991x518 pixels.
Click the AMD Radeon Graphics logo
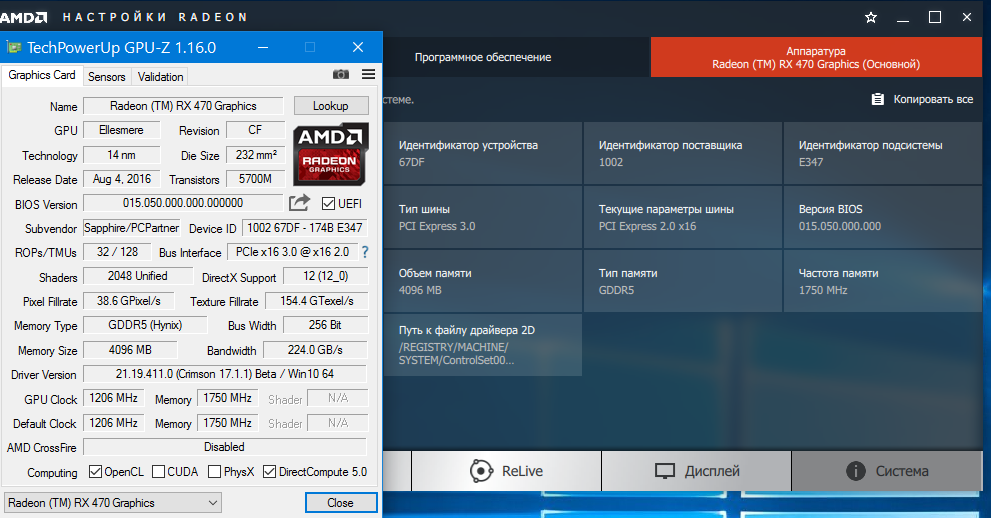point(331,154)
